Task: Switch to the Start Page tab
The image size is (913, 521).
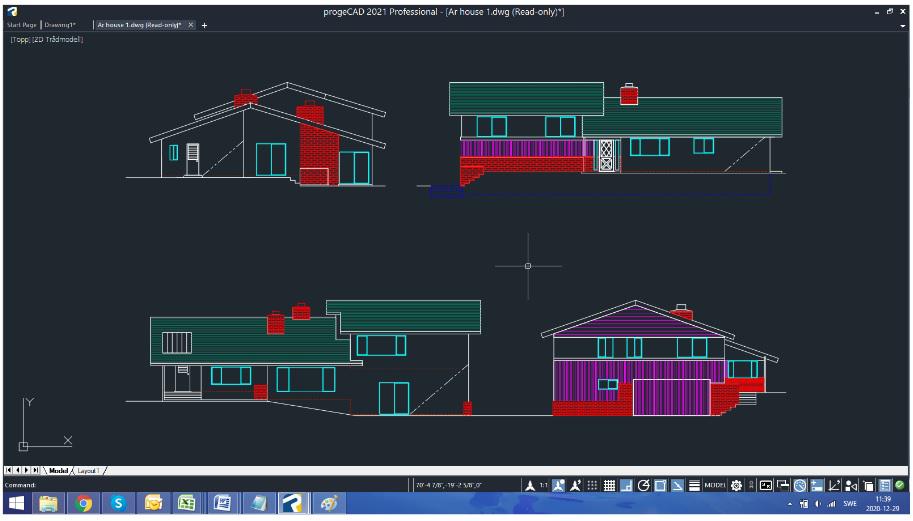Action: click(x=22, y=25)
